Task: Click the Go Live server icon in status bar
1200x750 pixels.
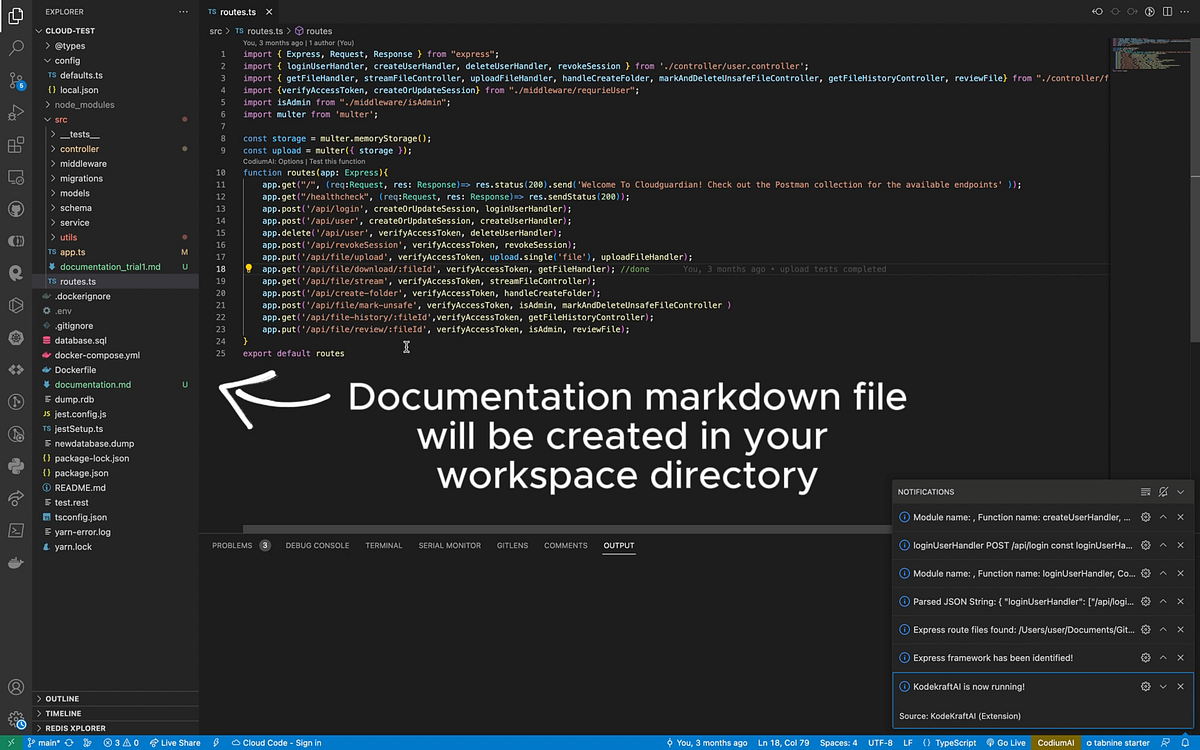Action: point(1009,743)
